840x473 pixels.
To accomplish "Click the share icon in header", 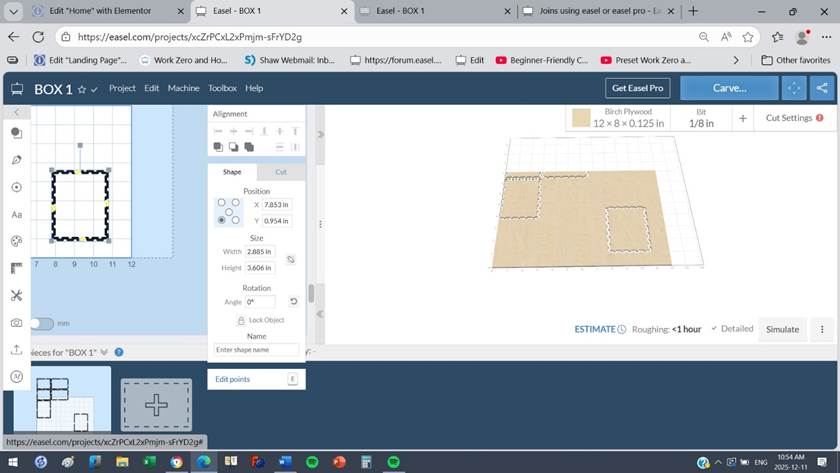I will [822, 88].
